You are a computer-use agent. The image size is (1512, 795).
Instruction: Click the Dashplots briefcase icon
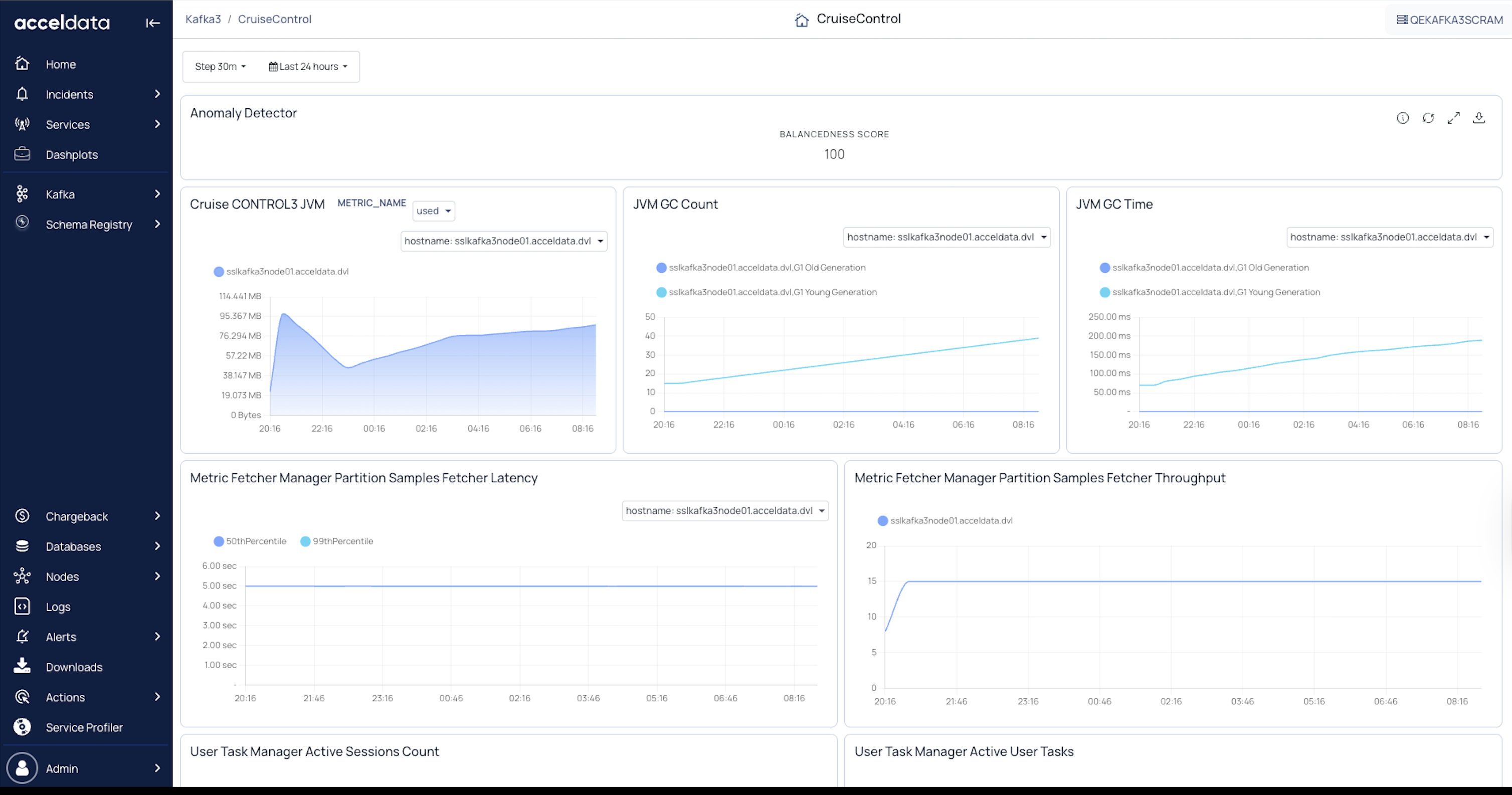pyautogui.click(x=22, y=154)
